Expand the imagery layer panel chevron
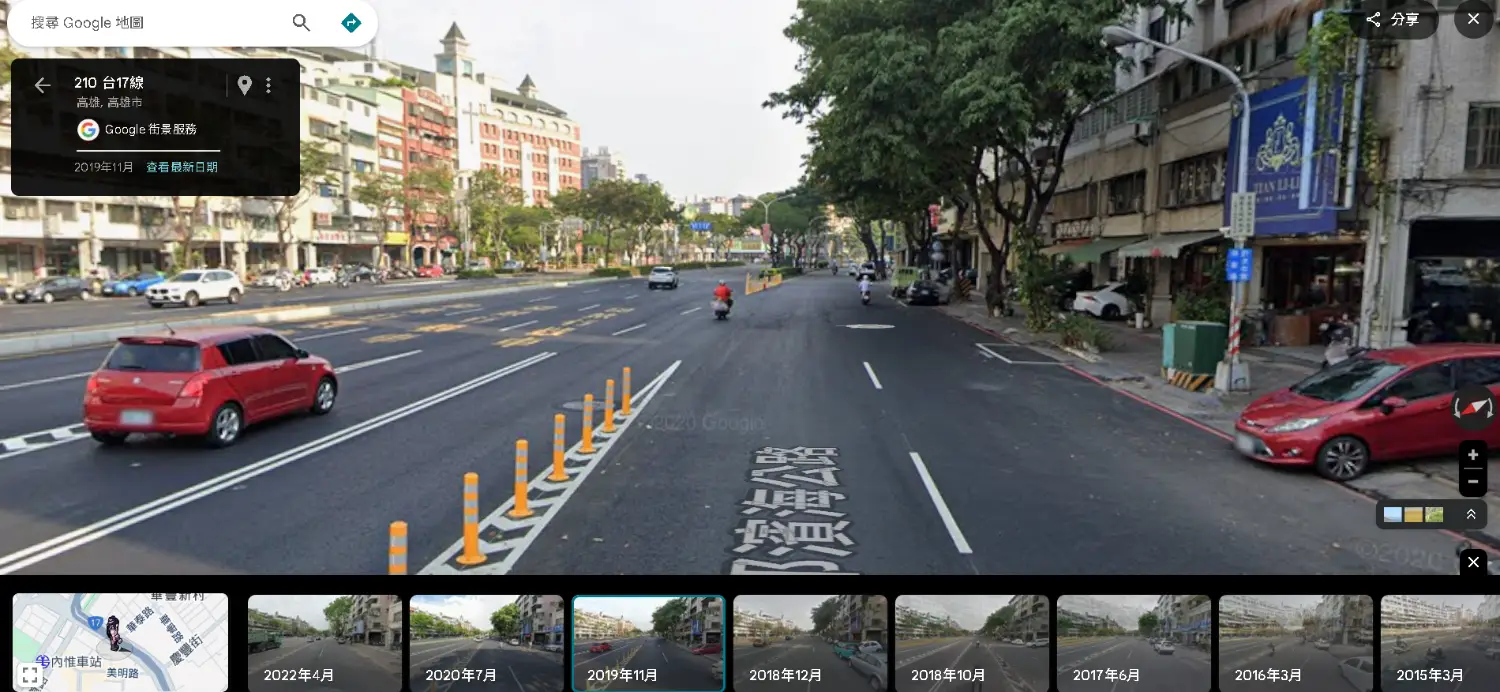 click(1471, 515)
